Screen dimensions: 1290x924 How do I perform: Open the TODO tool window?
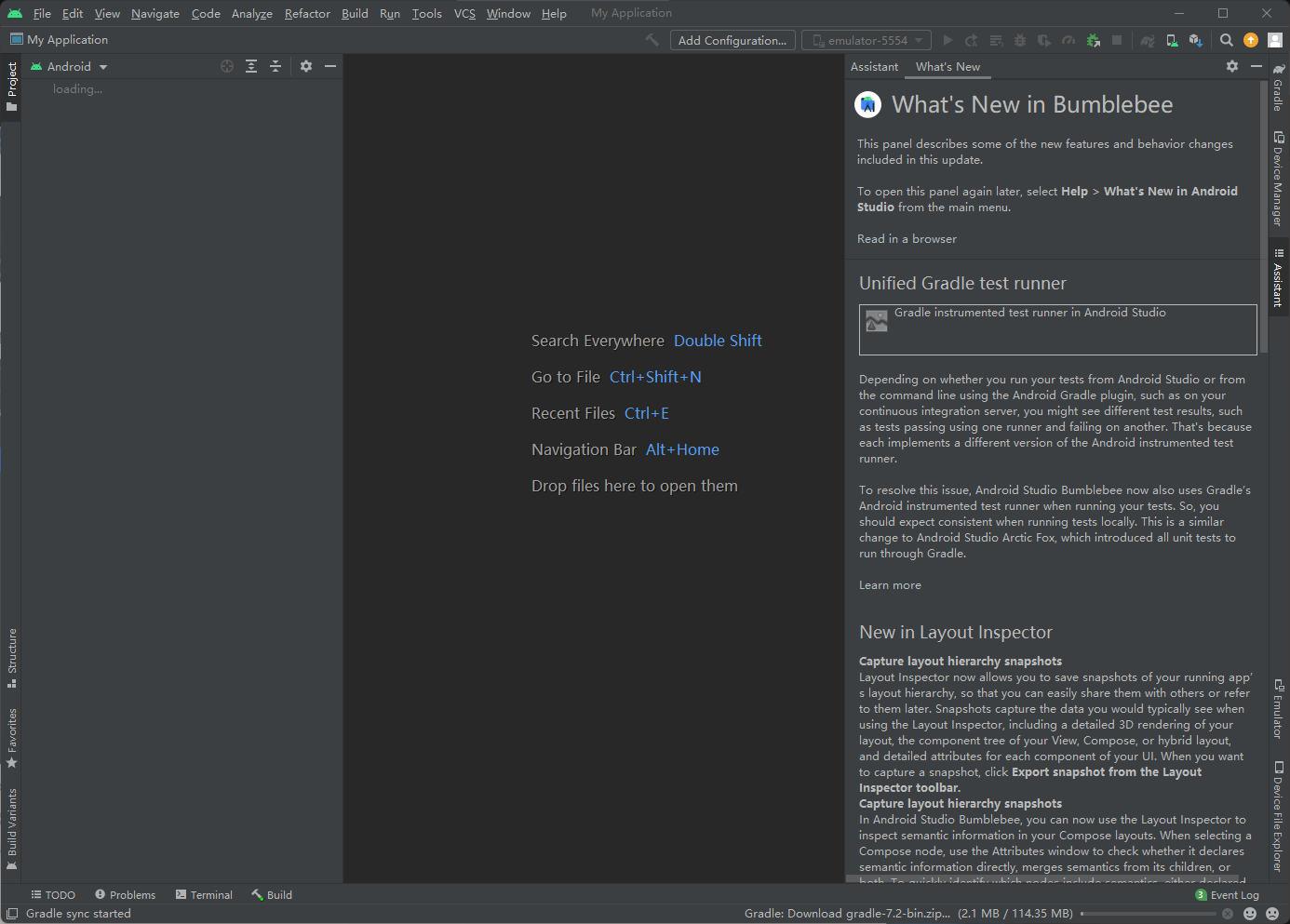click(53, 894)
